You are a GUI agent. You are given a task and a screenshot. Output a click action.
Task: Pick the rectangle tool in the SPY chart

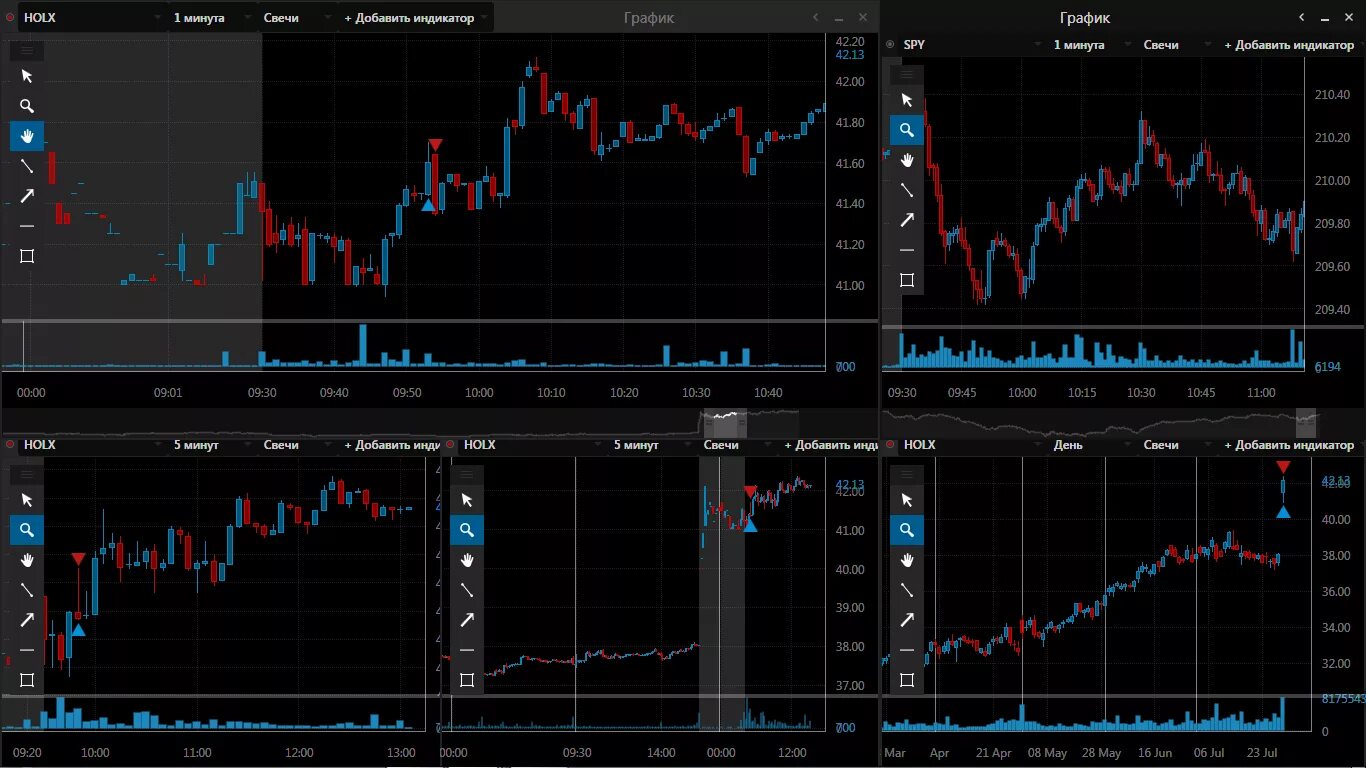tap(907, 280)
